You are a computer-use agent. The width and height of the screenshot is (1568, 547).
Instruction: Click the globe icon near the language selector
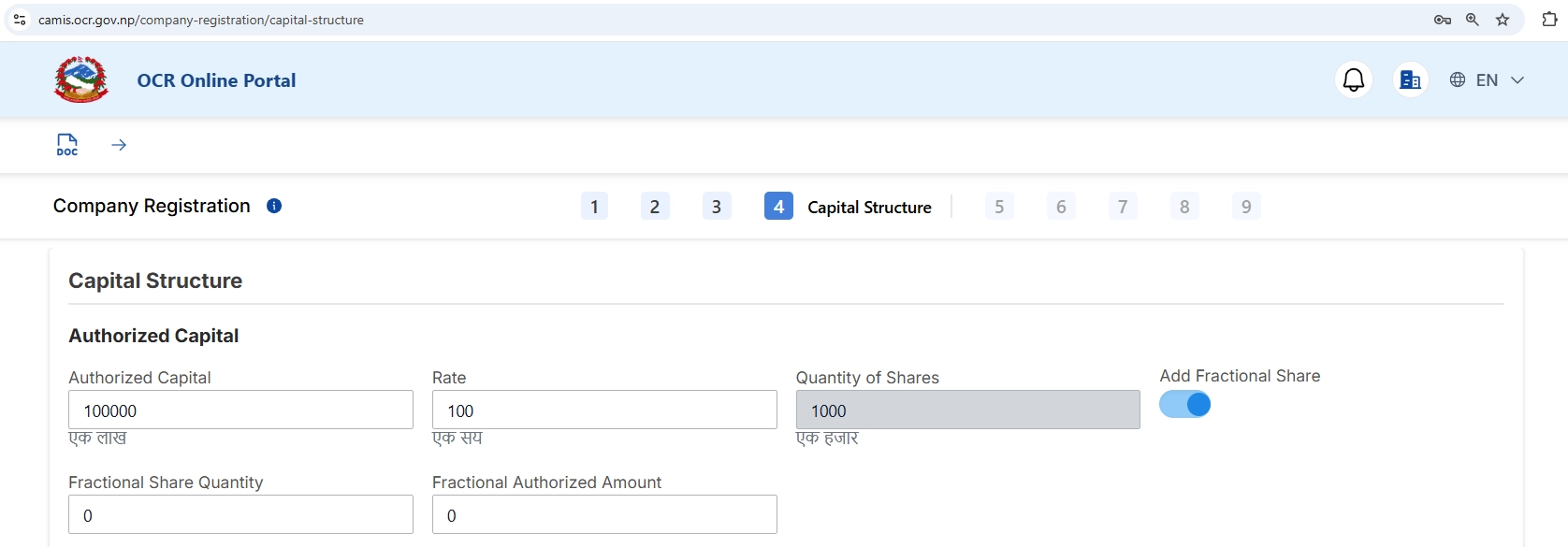click(1457, 79)
